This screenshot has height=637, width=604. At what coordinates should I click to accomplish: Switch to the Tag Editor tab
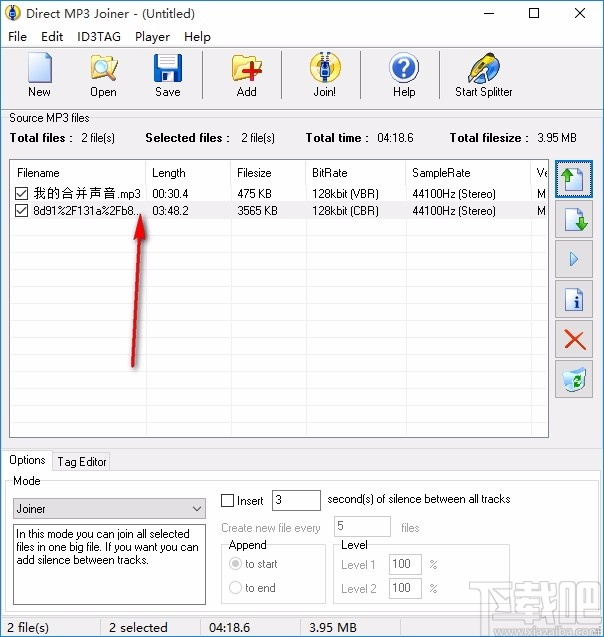82,462
